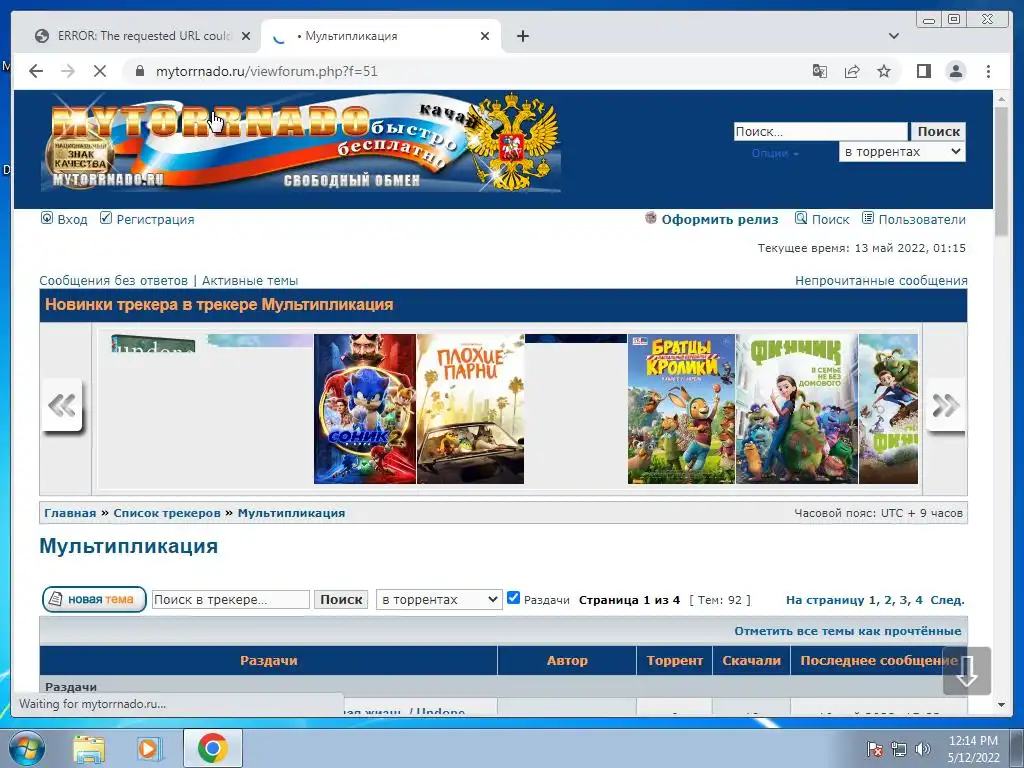1024x768 pixels.
Task: Go to page 4 of topics
Action: coord(919,600)
